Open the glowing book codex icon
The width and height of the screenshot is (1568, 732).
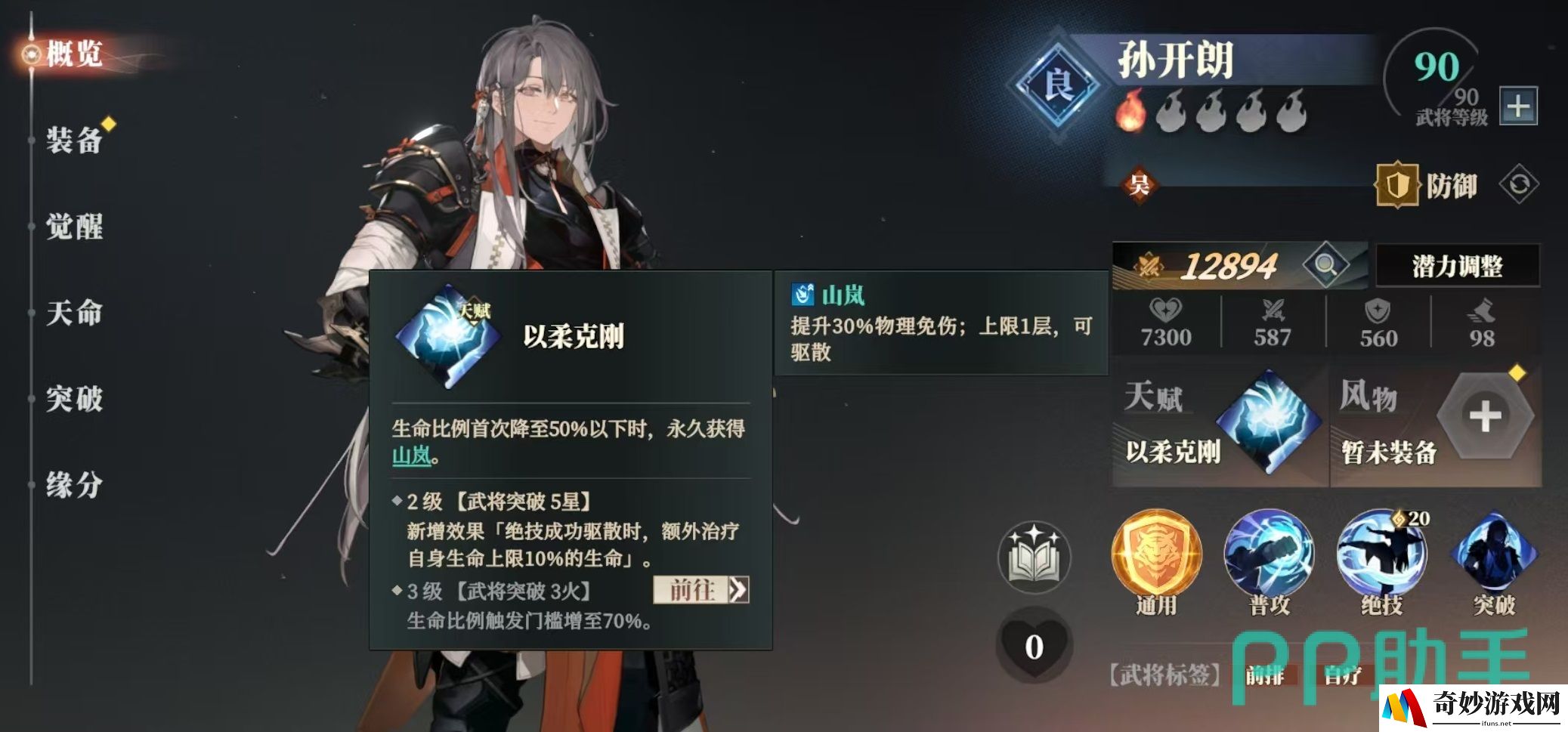tap(1035, 557)
